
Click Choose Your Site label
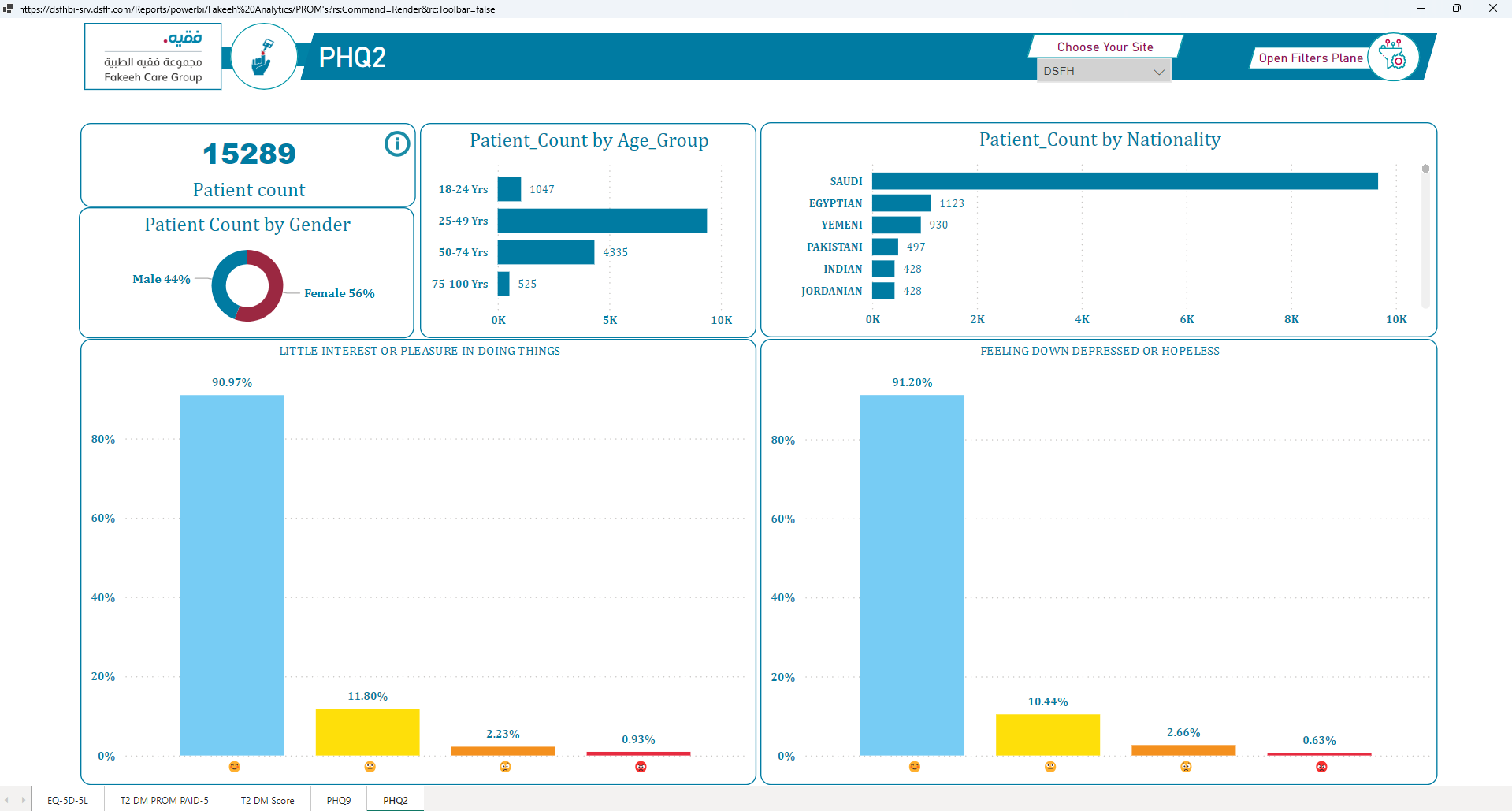coord(1105,47)
